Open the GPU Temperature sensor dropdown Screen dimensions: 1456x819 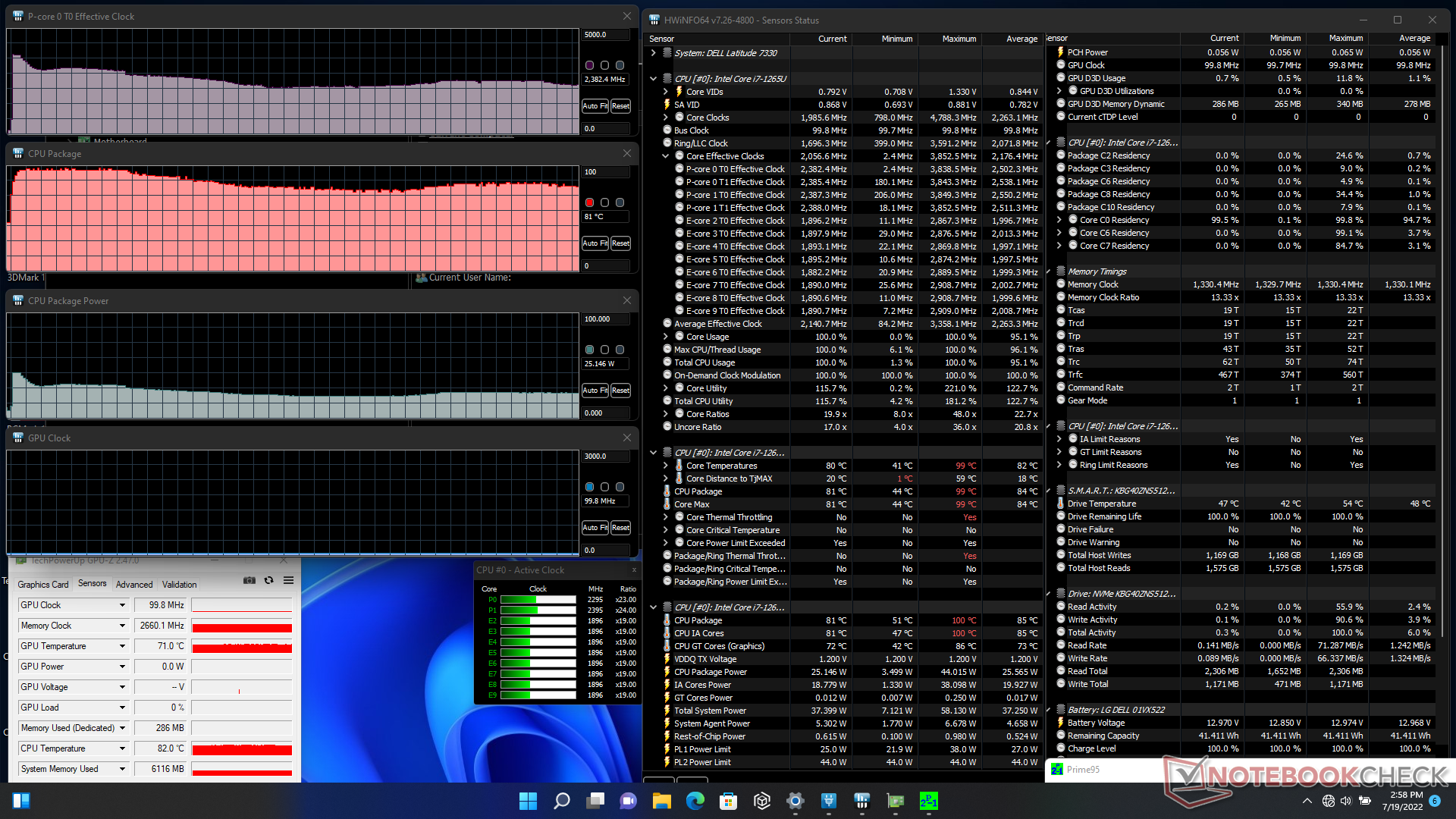click(x=122, y=646)
